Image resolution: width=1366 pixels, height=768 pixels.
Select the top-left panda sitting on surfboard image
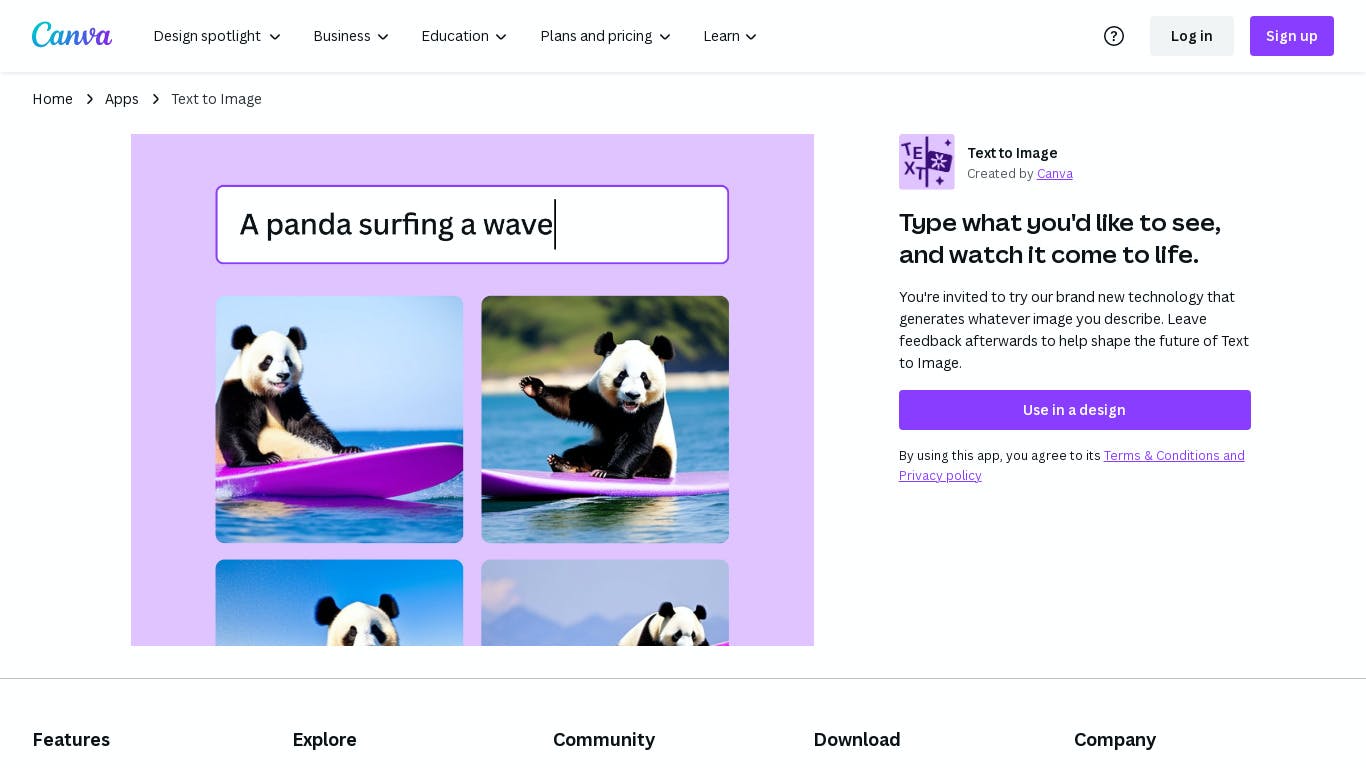[339, 419]
